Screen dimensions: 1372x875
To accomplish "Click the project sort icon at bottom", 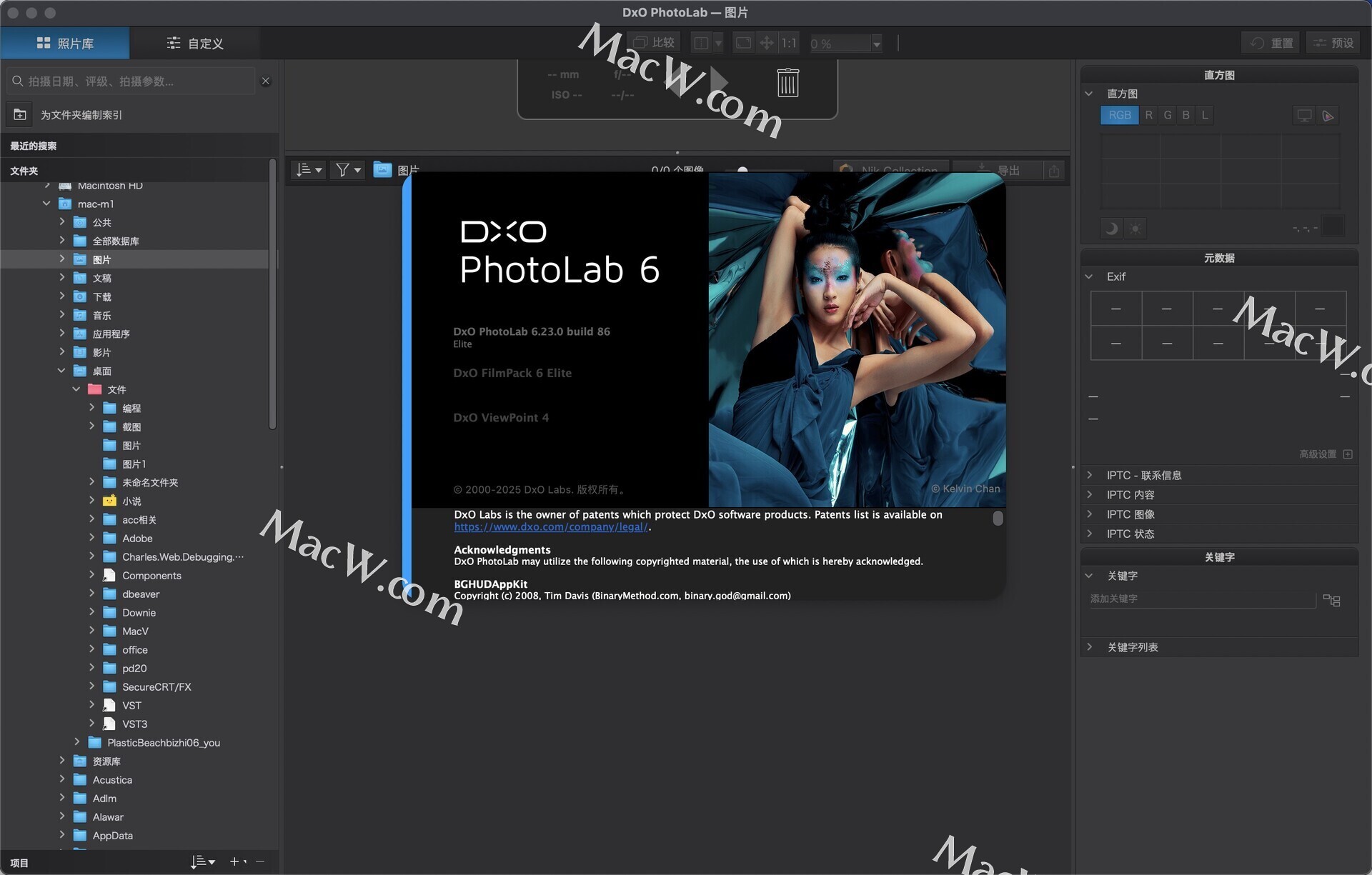I will pos(203,862).
